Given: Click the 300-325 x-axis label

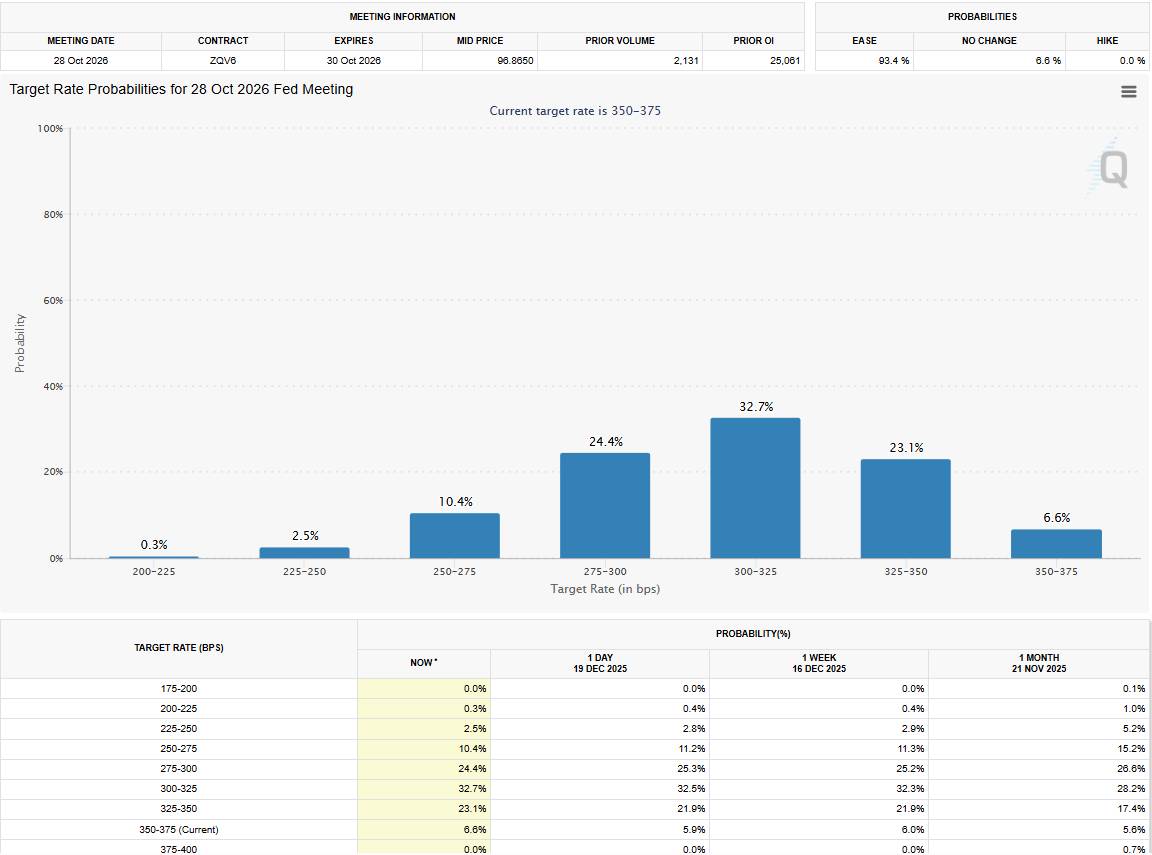Looking at the screenshot, I should point(755,572).
